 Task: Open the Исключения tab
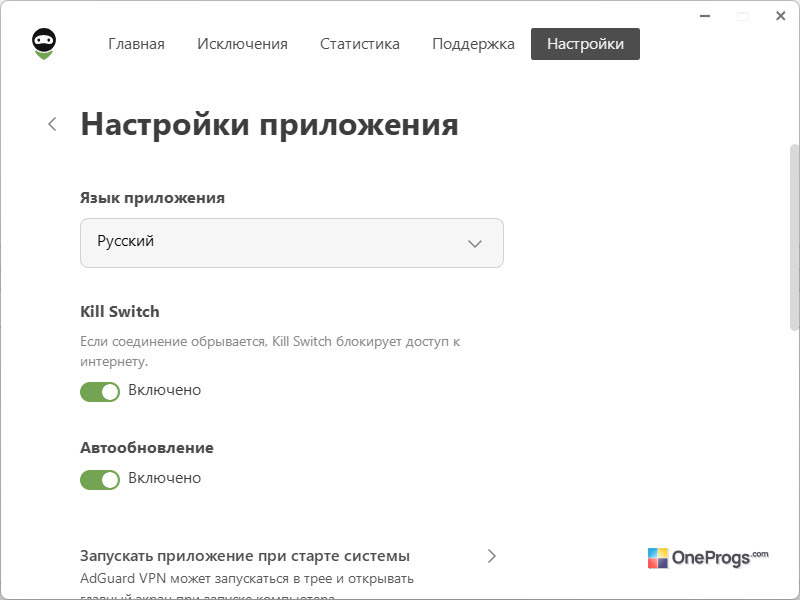coord(242,44)
